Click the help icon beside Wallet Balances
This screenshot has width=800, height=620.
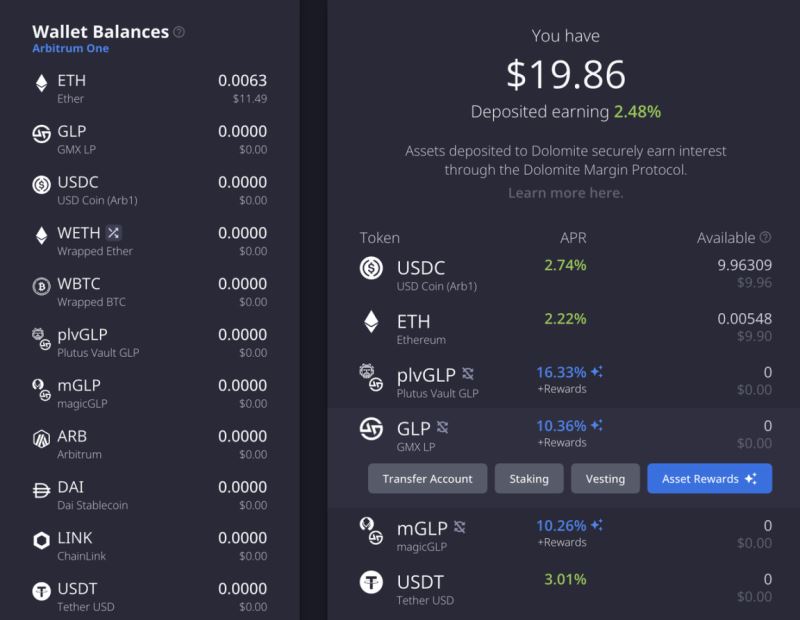(179, 32)
